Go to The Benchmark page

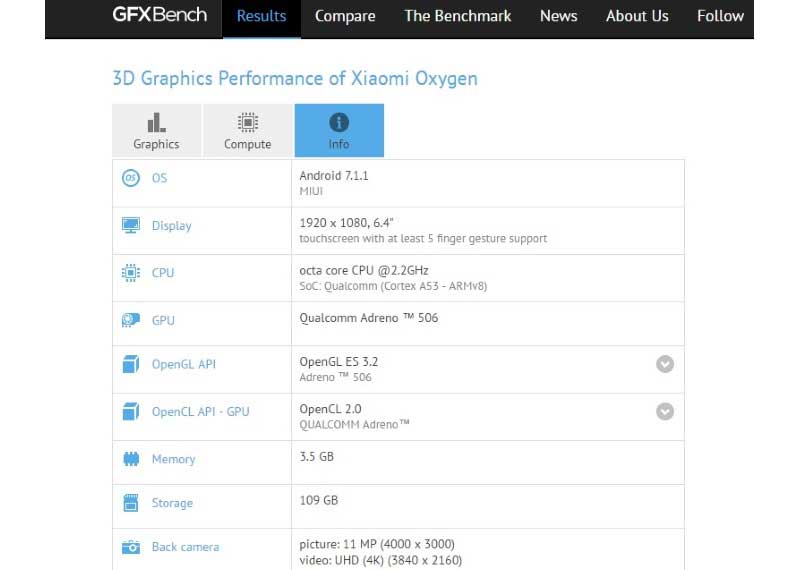click(458, 16)
